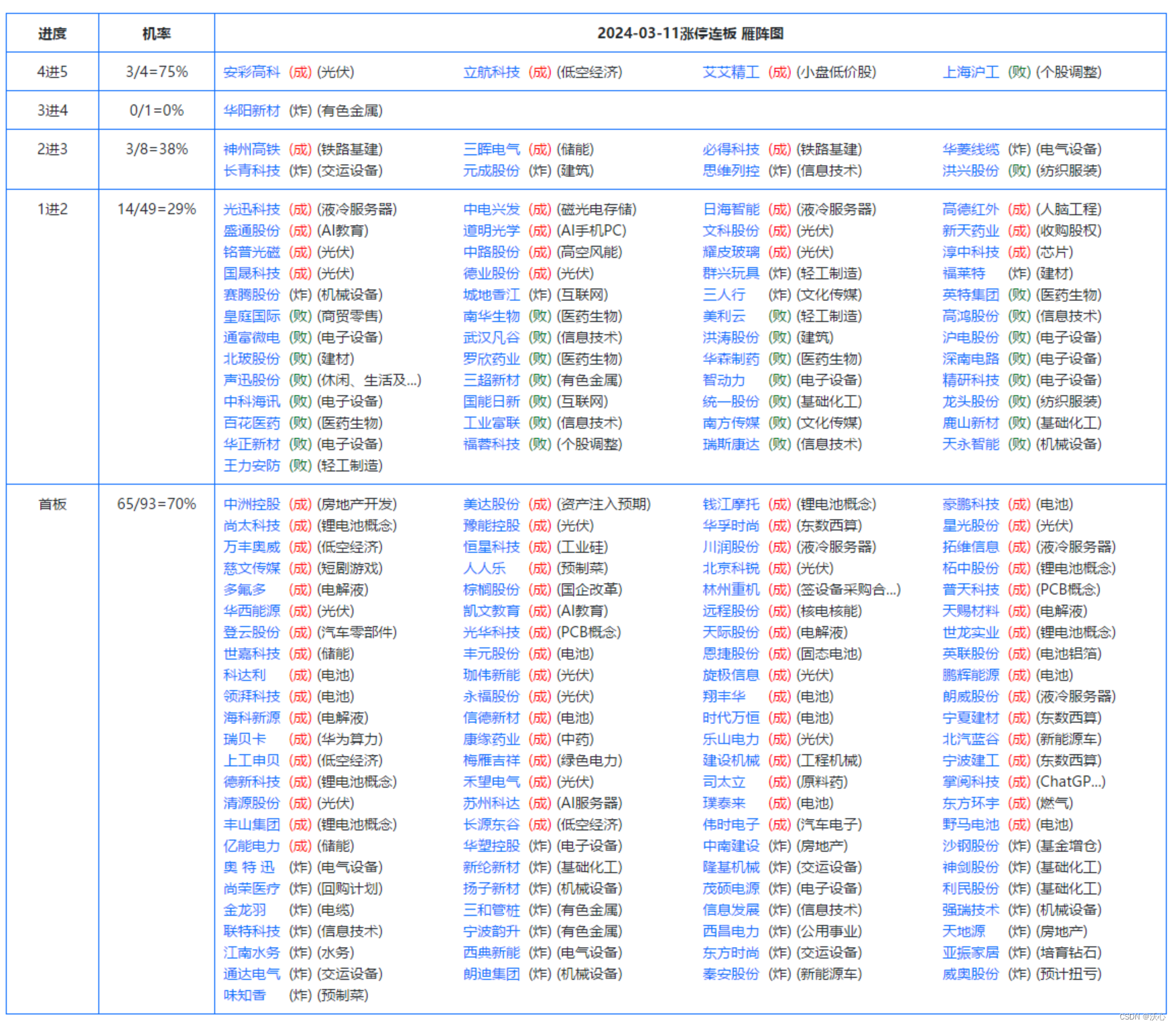Viewport: 1176px width, 1027px height.
Task: Open the 朗迪集团 stock link
Action: click(491, 974)
